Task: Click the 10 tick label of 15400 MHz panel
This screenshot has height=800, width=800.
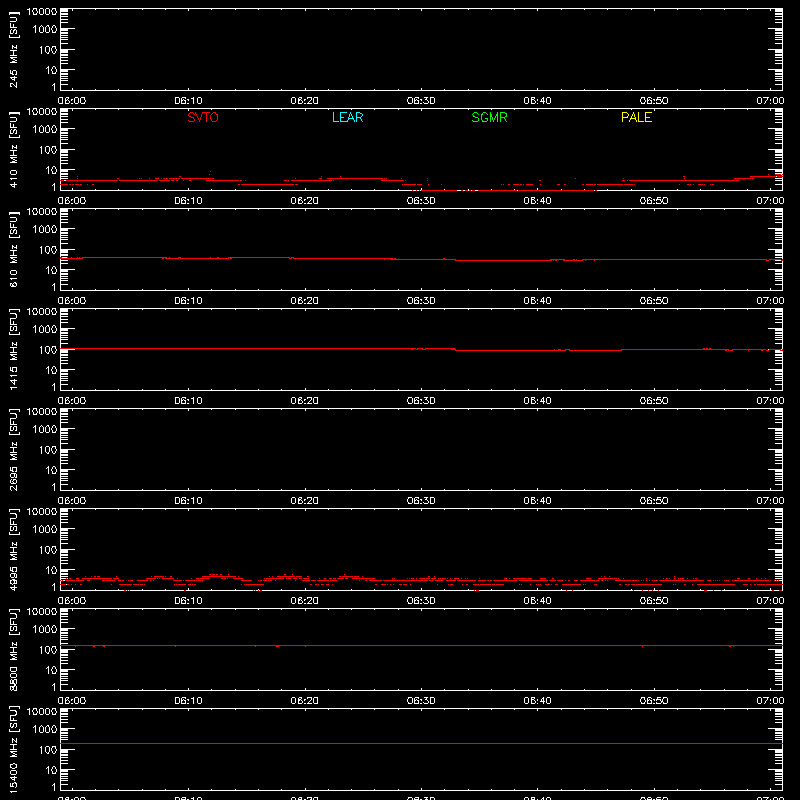Action: coord(52,770)
